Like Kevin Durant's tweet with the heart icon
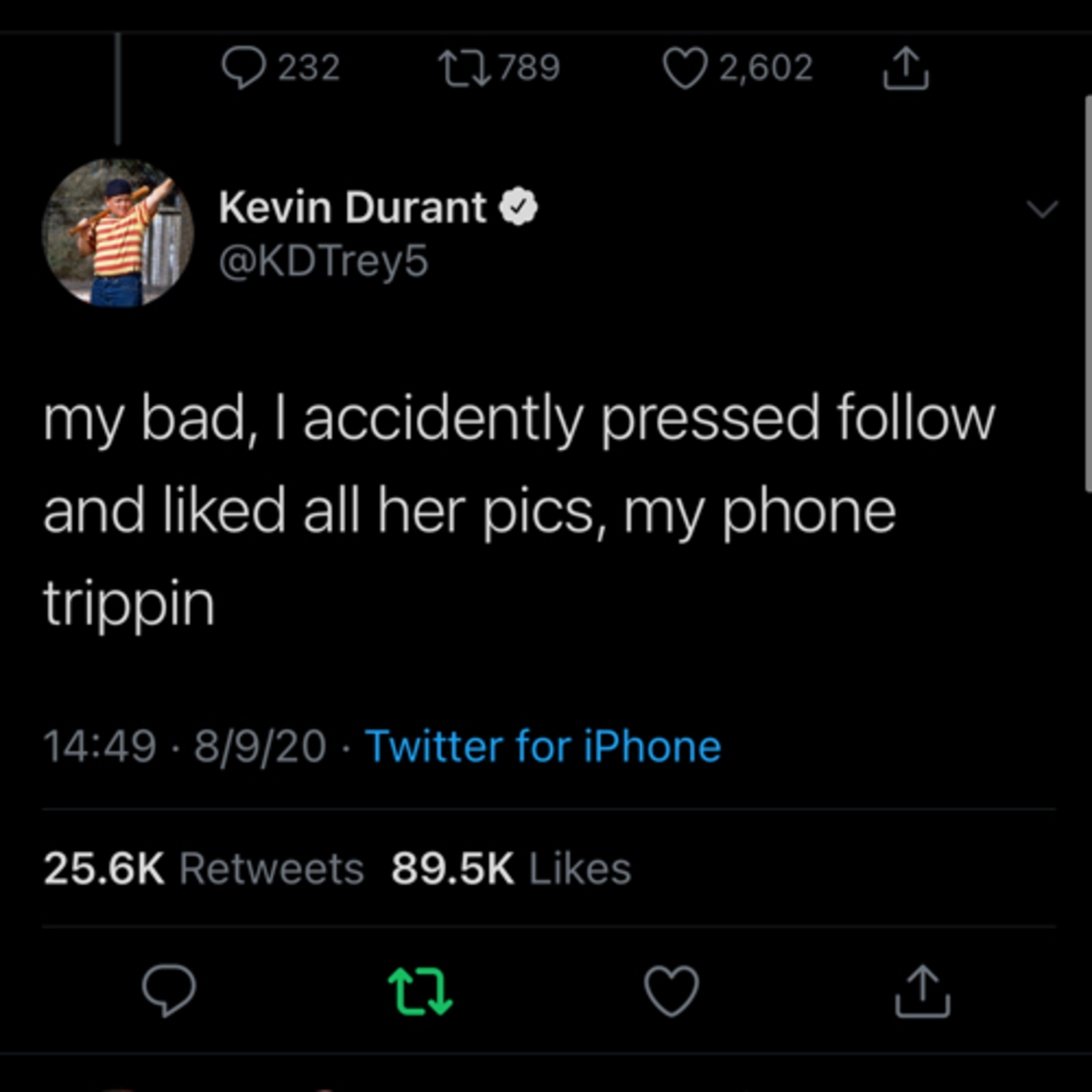The width and height of the screenshot is (1092, 1092). point(672,991)
